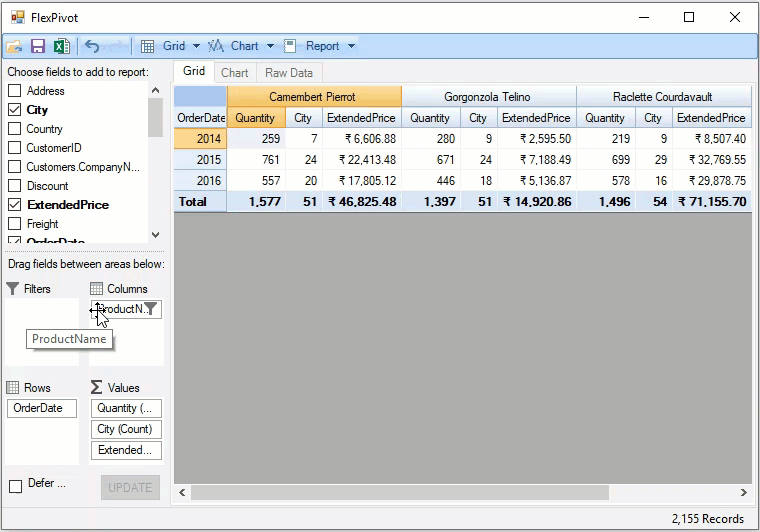Select the Camembert Pierrot column header
This screenshot has width=760, height=532.
tap(313, 97)
